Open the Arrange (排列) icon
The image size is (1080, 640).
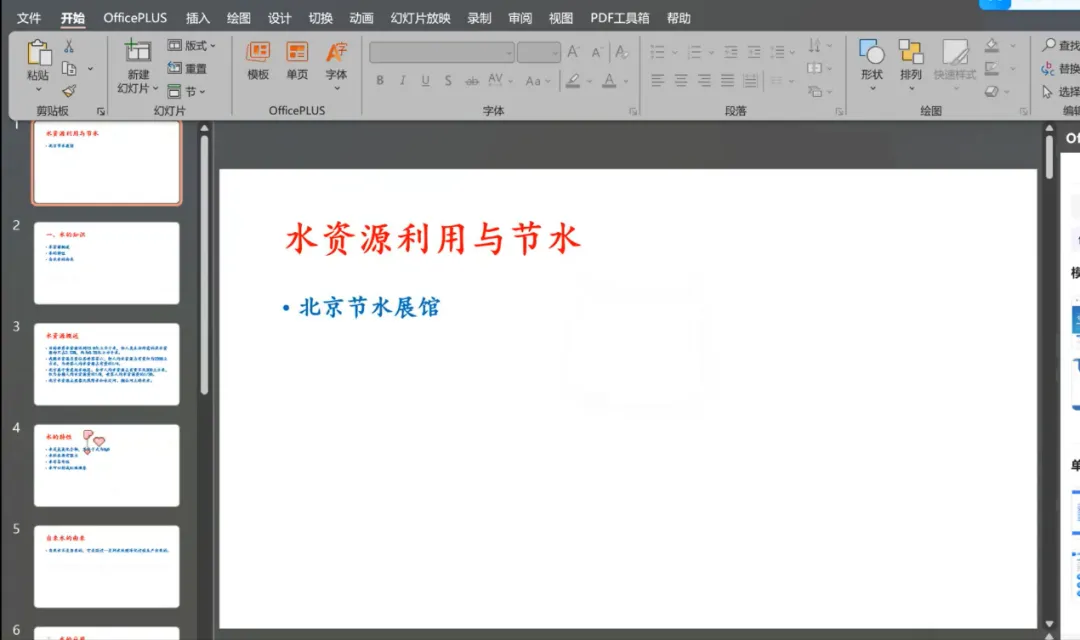pos(911,52)
